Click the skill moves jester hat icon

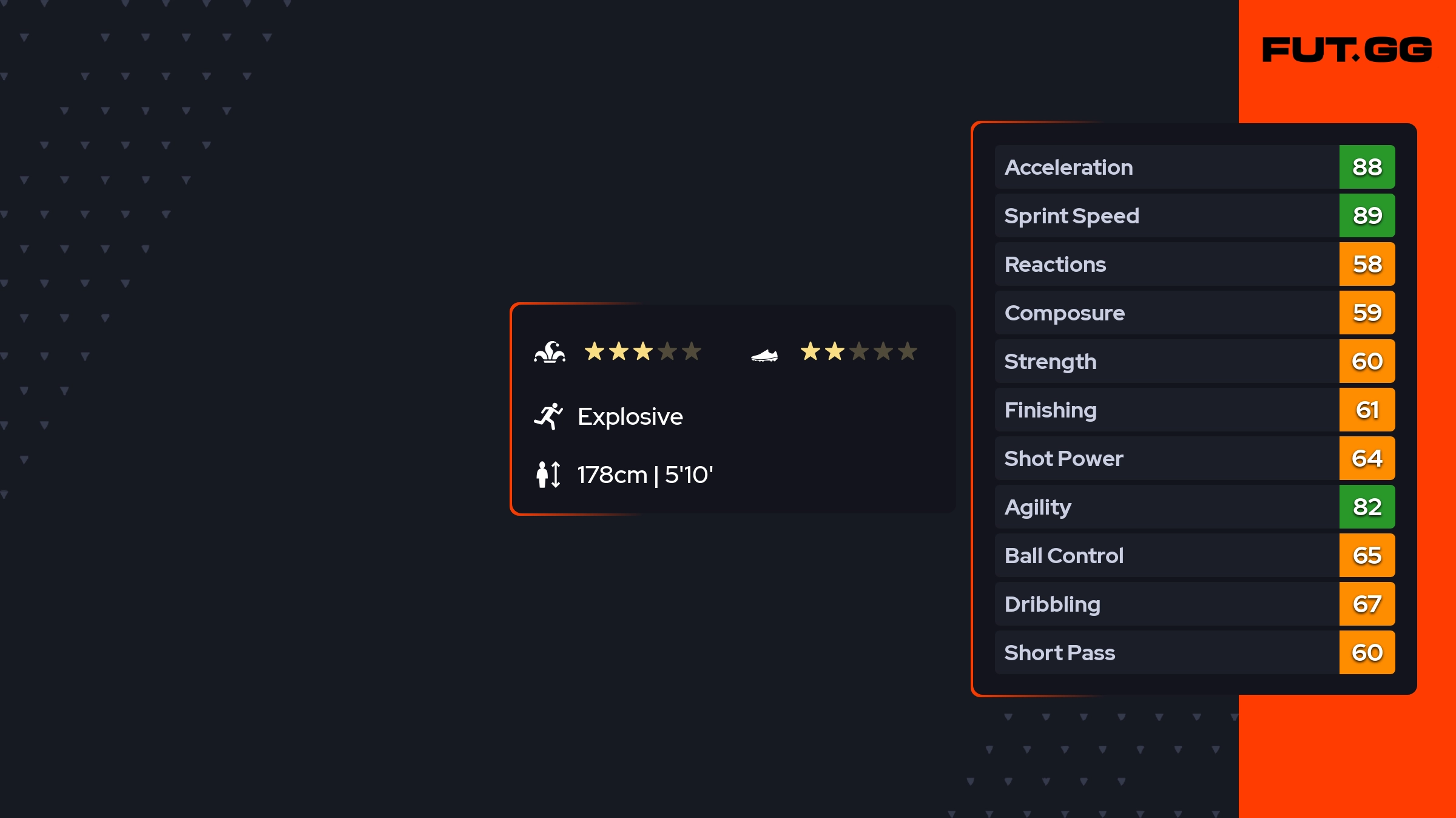point(550,352)
